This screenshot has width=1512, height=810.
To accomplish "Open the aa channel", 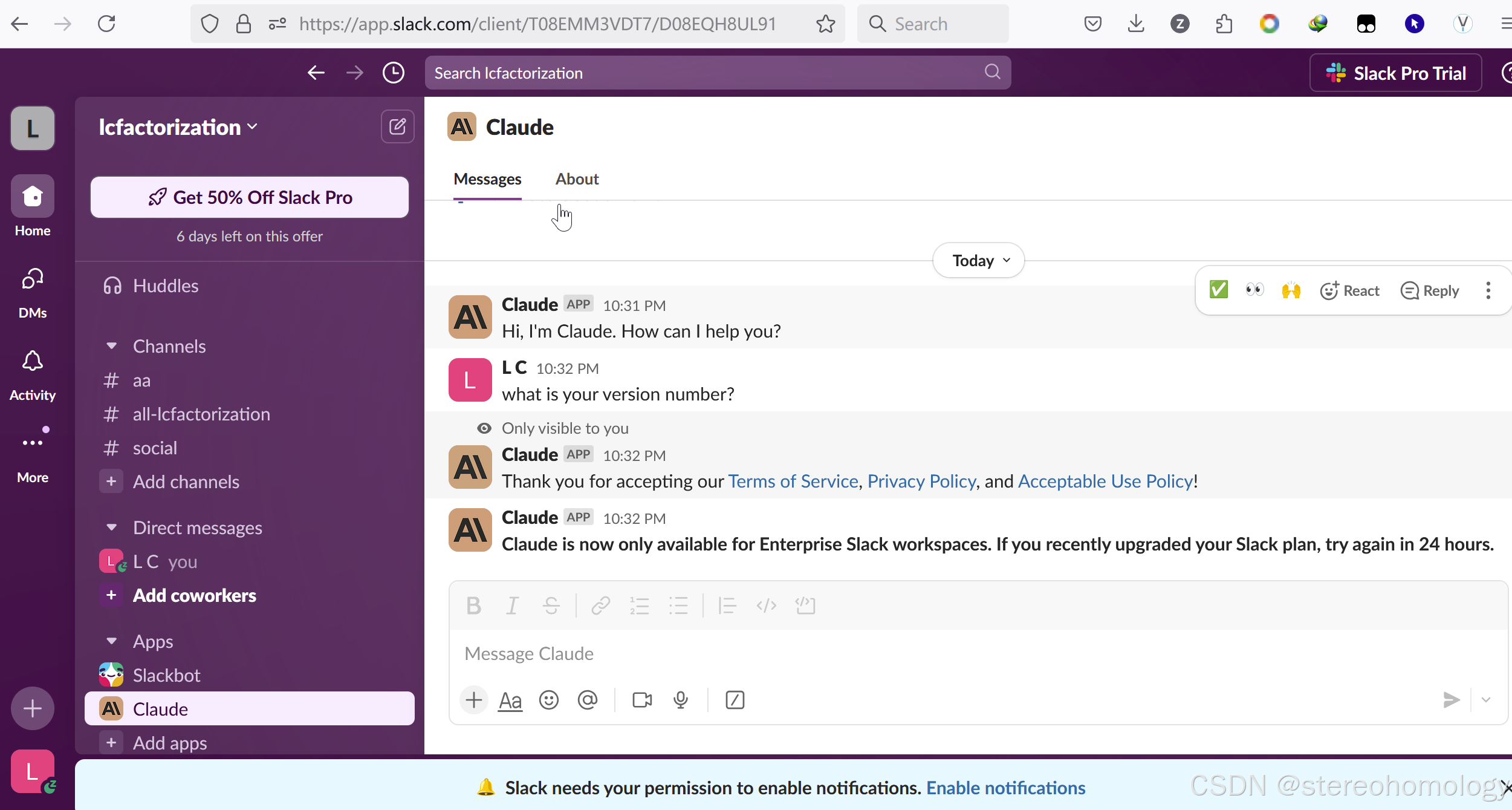I will pyautogui.click(x=250, y=381).
